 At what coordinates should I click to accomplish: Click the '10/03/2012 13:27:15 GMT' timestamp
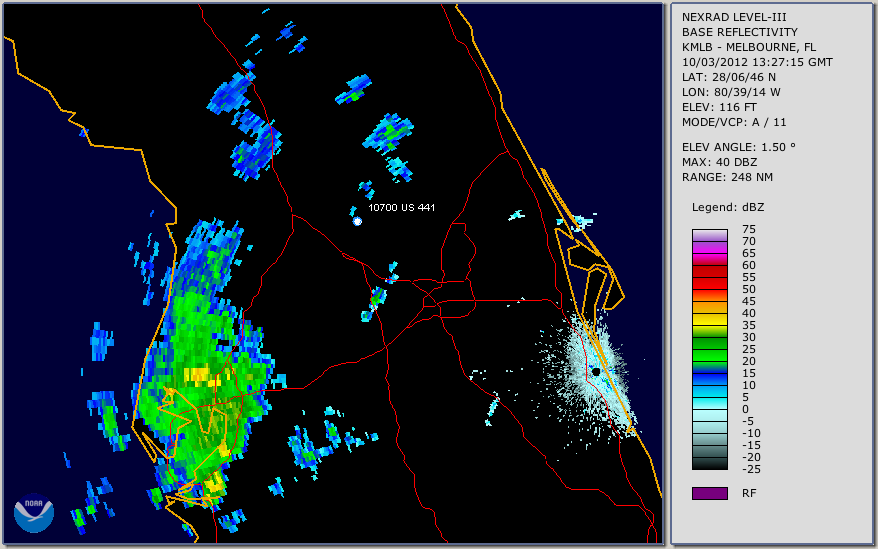pos(757,62)
